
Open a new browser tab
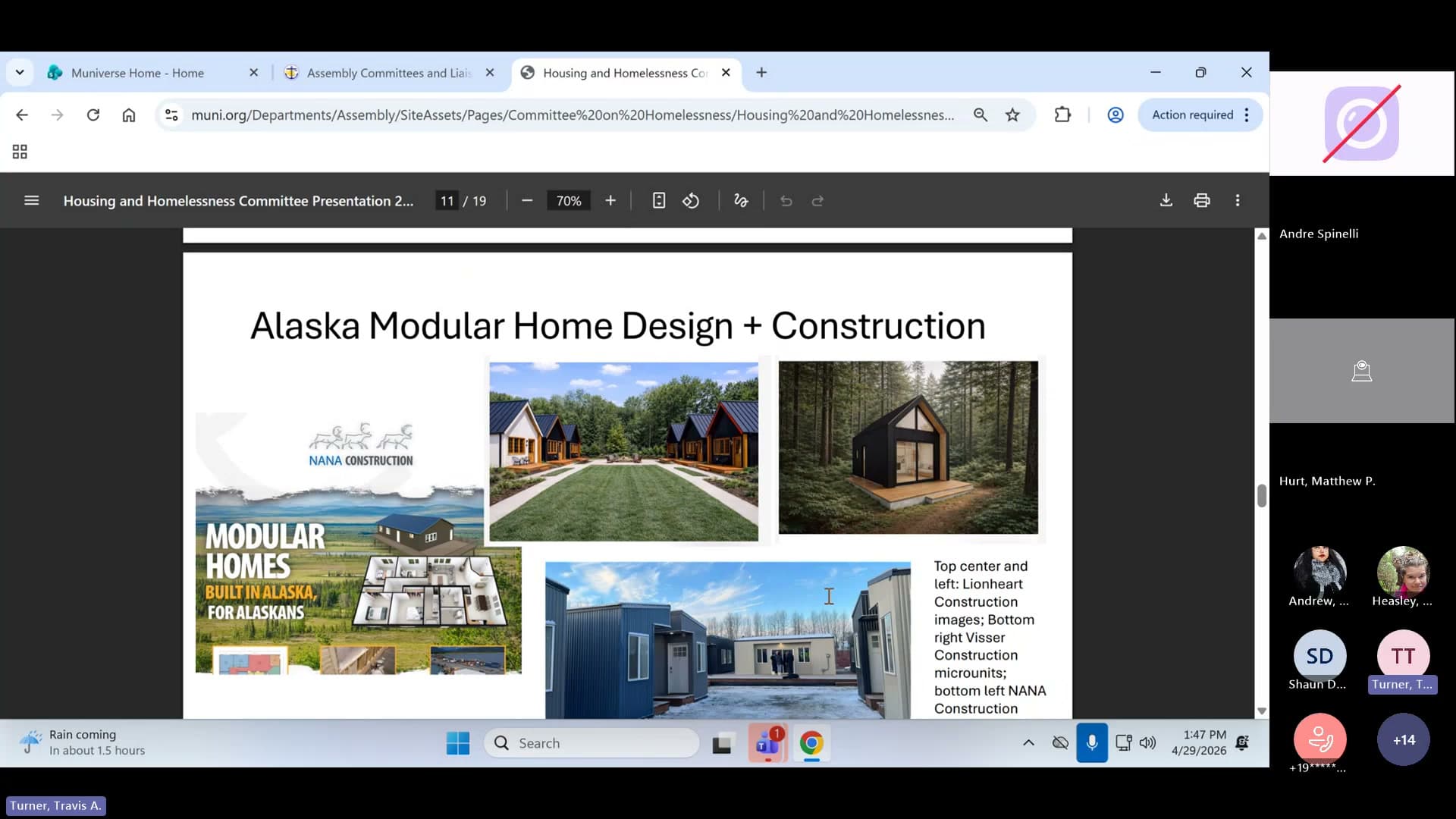pos(761,73)
